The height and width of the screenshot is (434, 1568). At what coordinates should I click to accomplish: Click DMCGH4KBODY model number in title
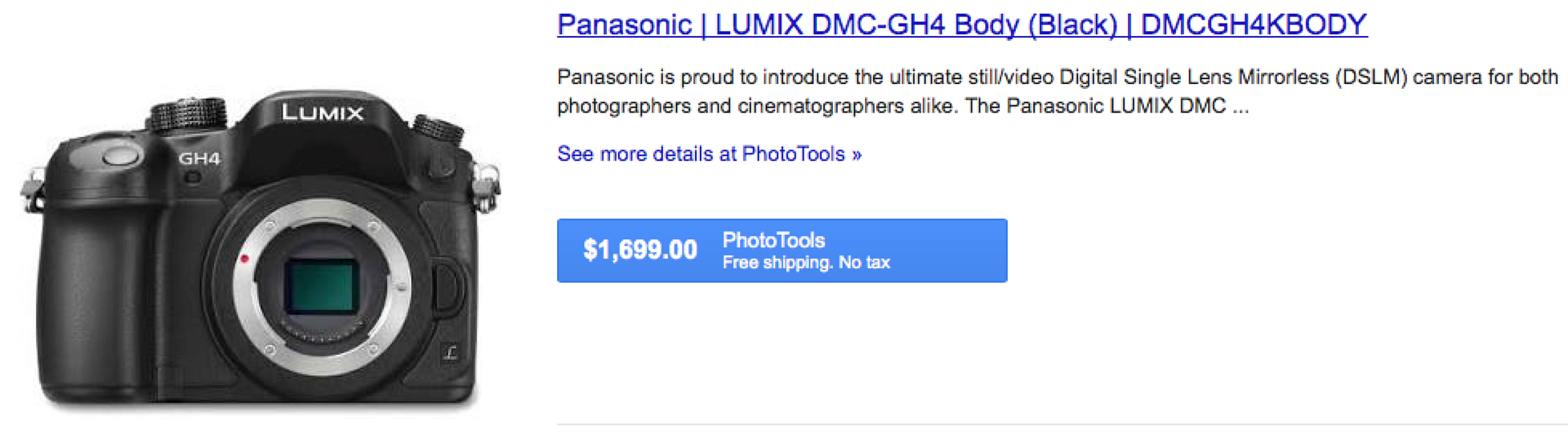pyautogui.click(x=1254, y=24)
